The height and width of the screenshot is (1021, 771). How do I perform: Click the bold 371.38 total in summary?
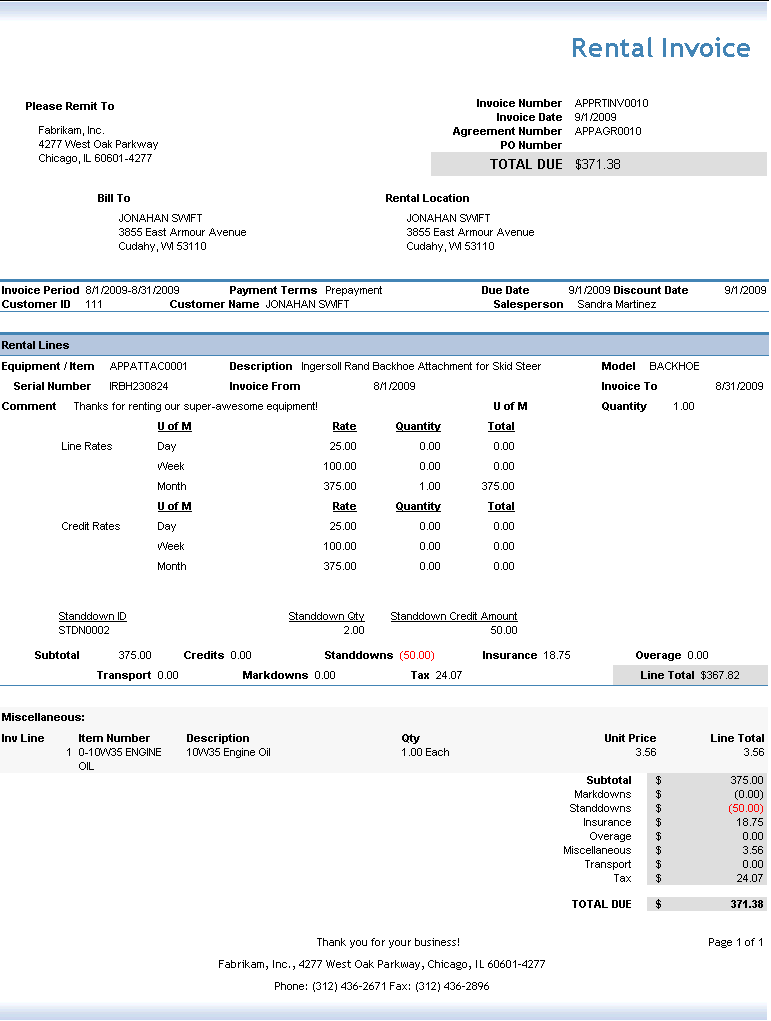[x=746, y=904]
